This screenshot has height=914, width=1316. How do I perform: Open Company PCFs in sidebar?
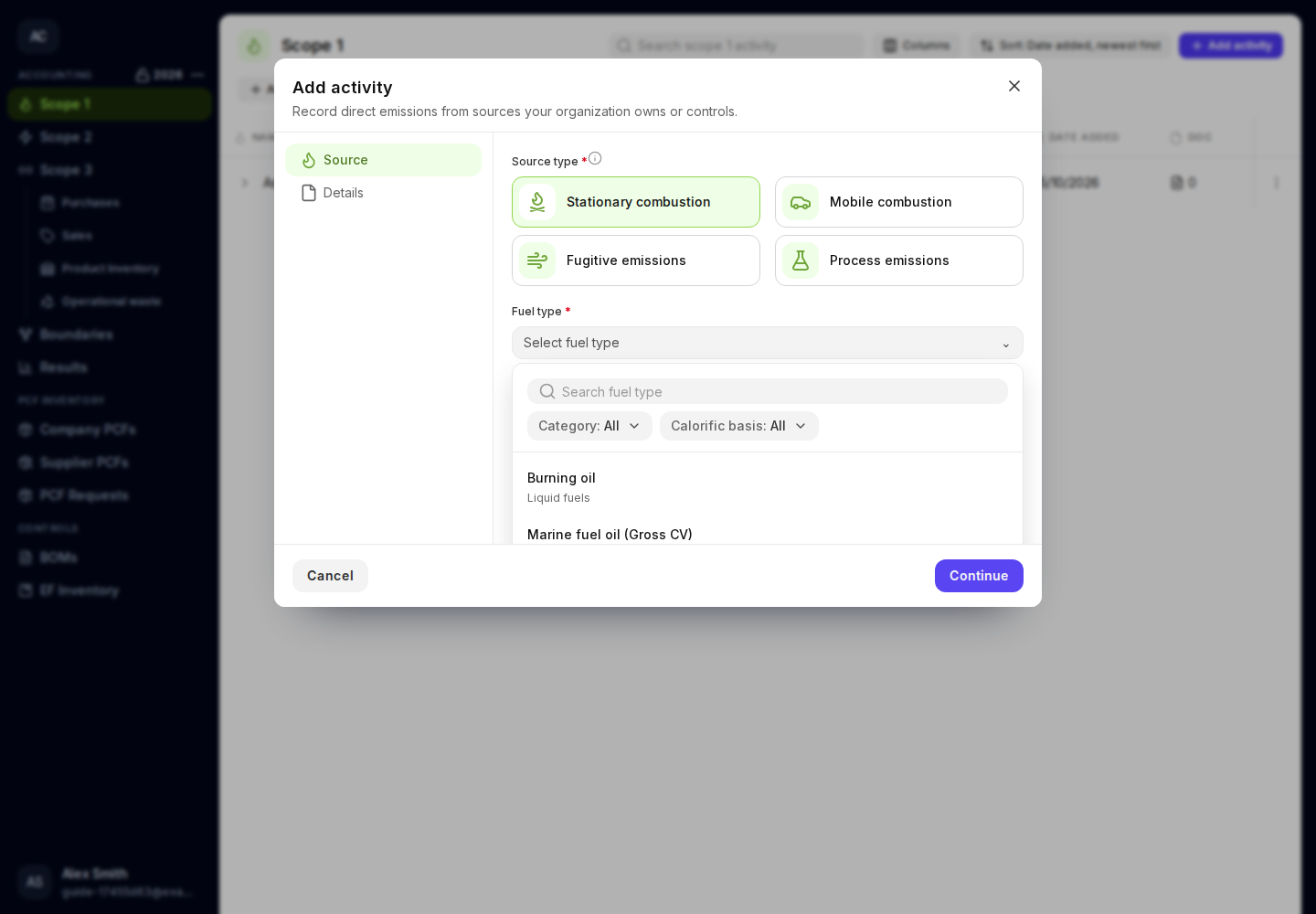point(110,430)
